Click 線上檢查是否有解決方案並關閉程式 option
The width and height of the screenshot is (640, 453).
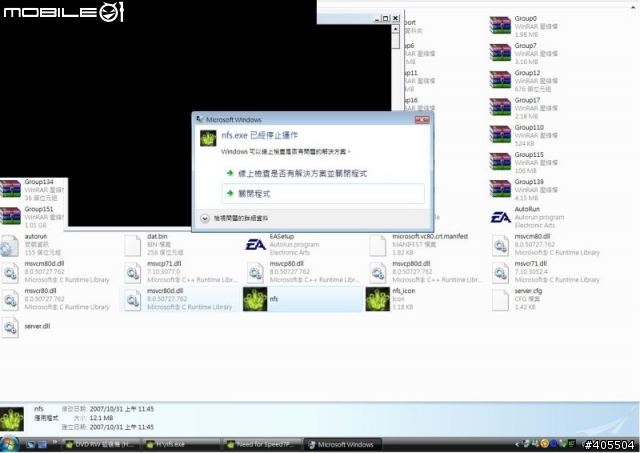(x=302, y=173)
